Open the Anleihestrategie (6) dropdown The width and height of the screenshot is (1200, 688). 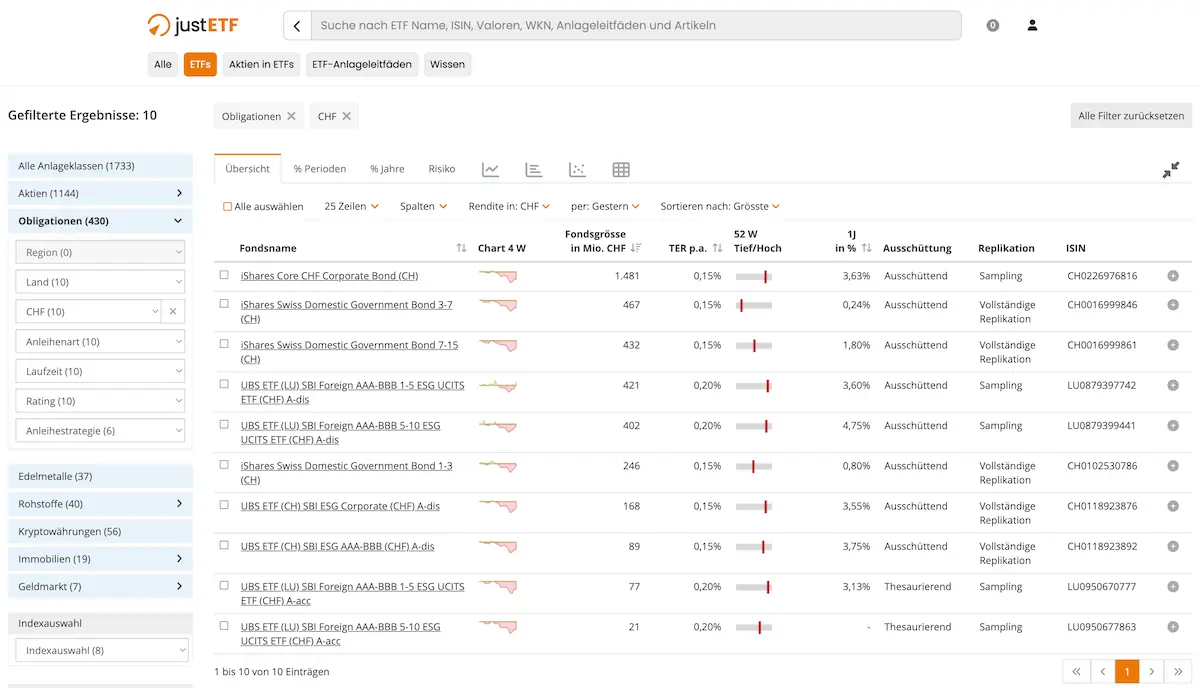pyautogui.click(x=100, y=431)
